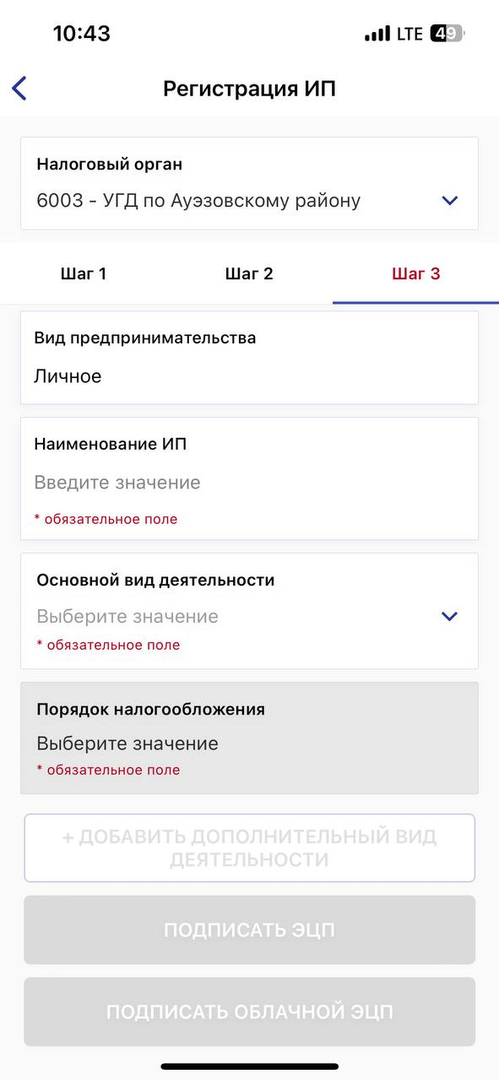The width and height of the screenshot is (499, 1080).
Task: Select the Шаг 3 tab
Action: click(x=416, y=274)
